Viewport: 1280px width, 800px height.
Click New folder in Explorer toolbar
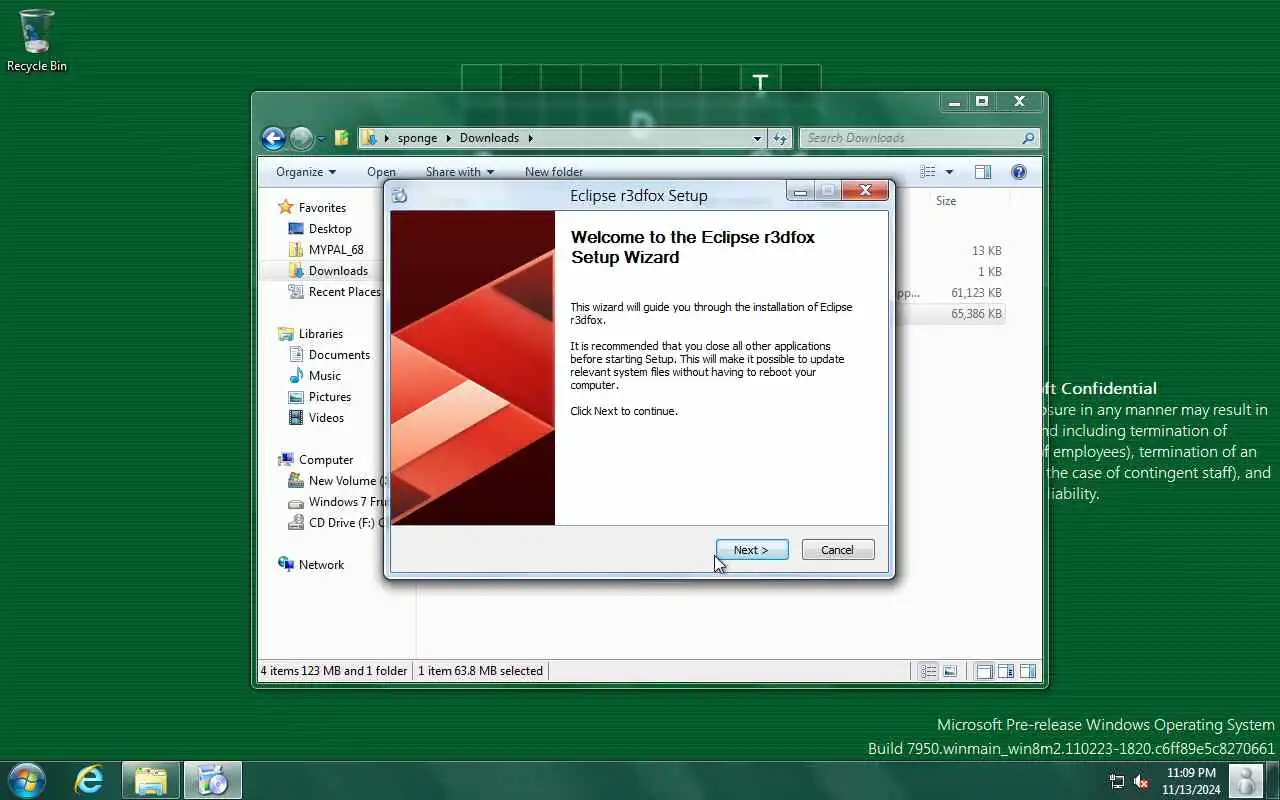(x=554, y=172)
